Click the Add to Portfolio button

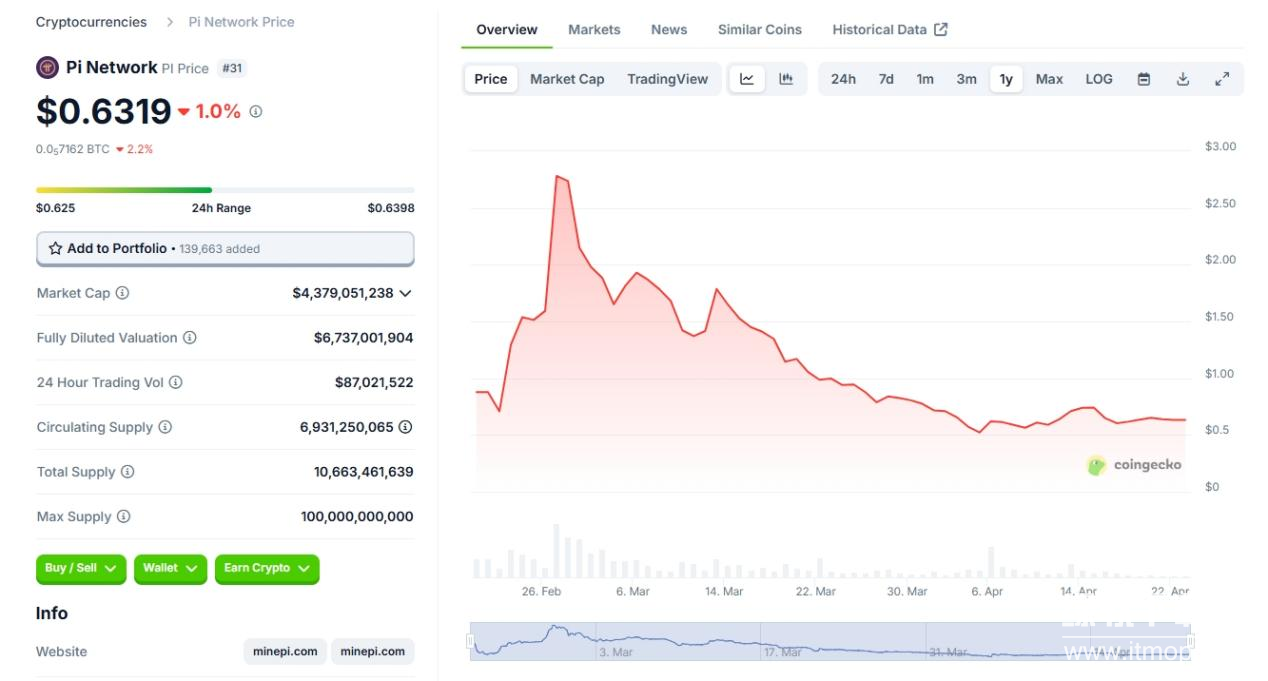pos(225,248)
